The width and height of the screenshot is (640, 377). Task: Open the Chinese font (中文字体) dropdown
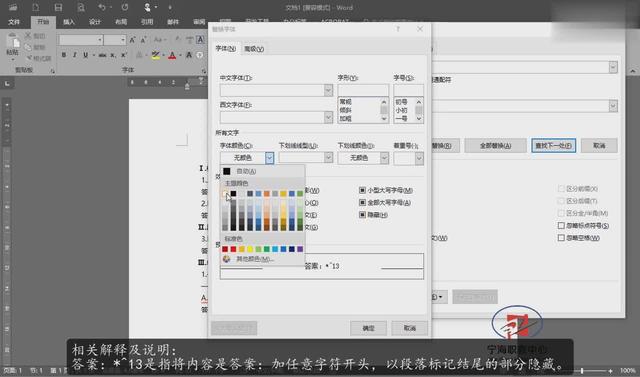(329, 90)
